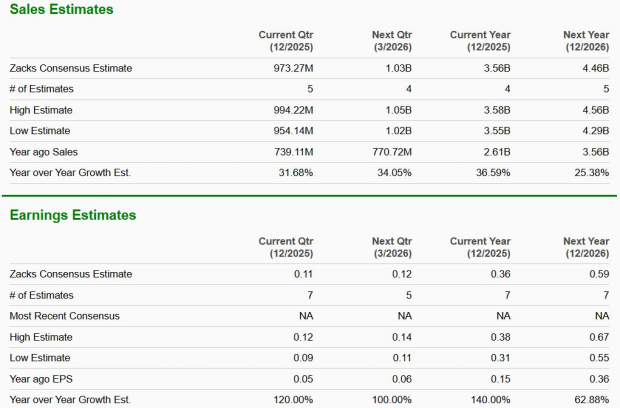620x408 pixels.
Task: Click Sales High Estimate 994.22M
Action: pyautogui.click(x=293, y=110)
